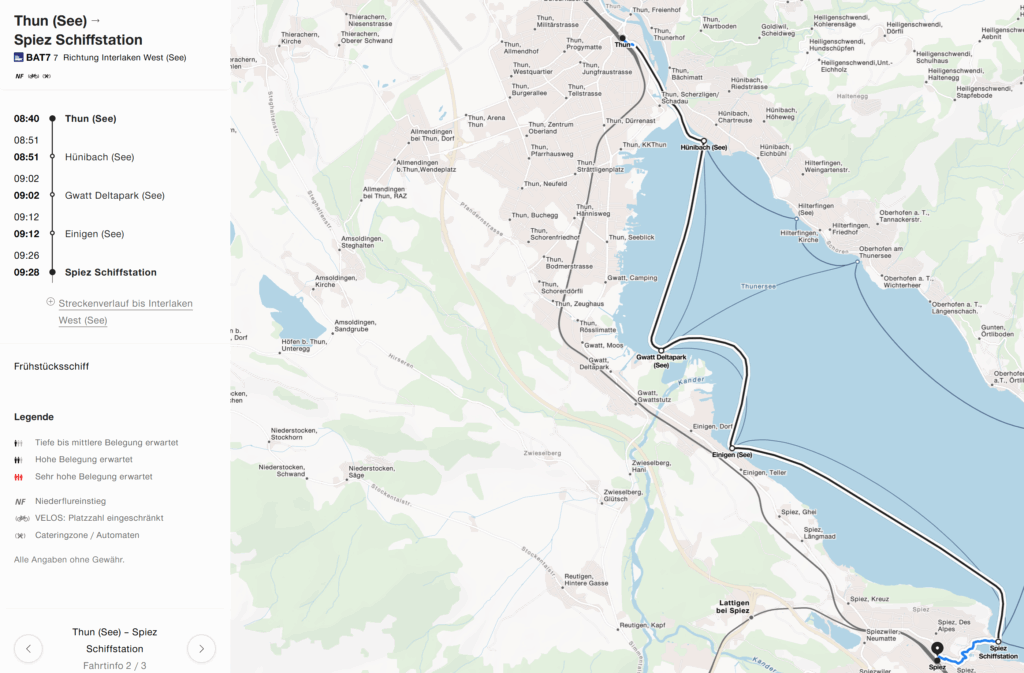Click 'Tiefe bis mittlere Belegung erwartet' text
Viewport: 1024px width, 673px height.
click(106, 443)
